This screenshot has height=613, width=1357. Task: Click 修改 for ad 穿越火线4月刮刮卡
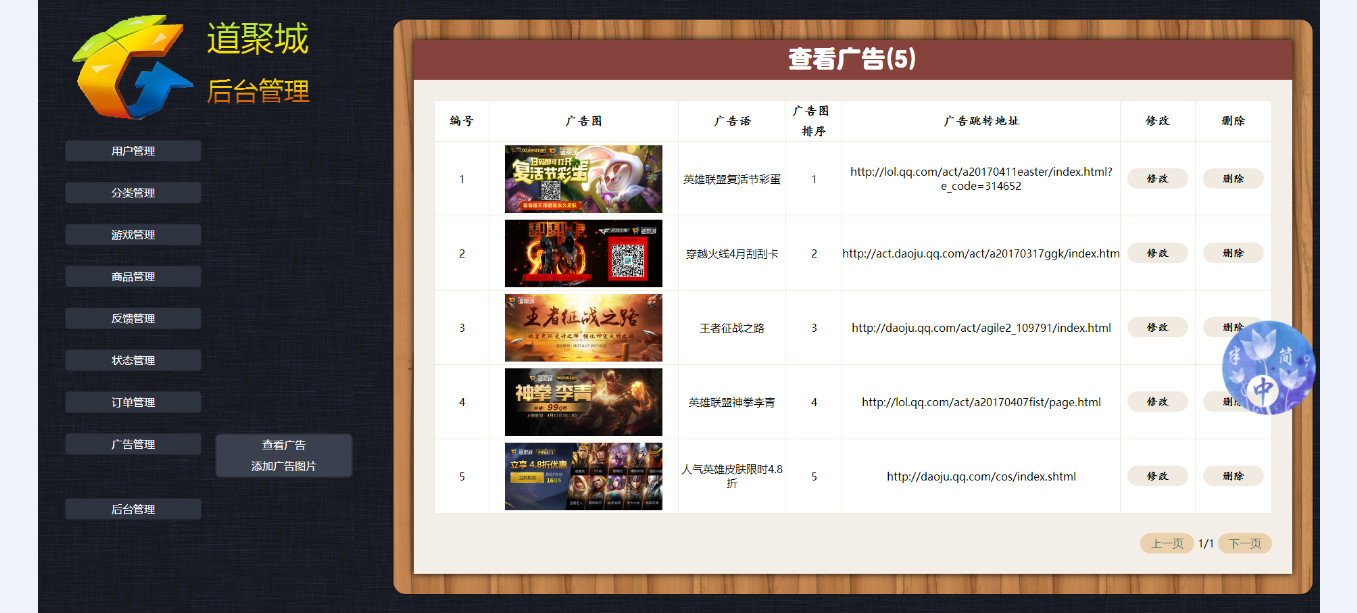[1158, 253]
